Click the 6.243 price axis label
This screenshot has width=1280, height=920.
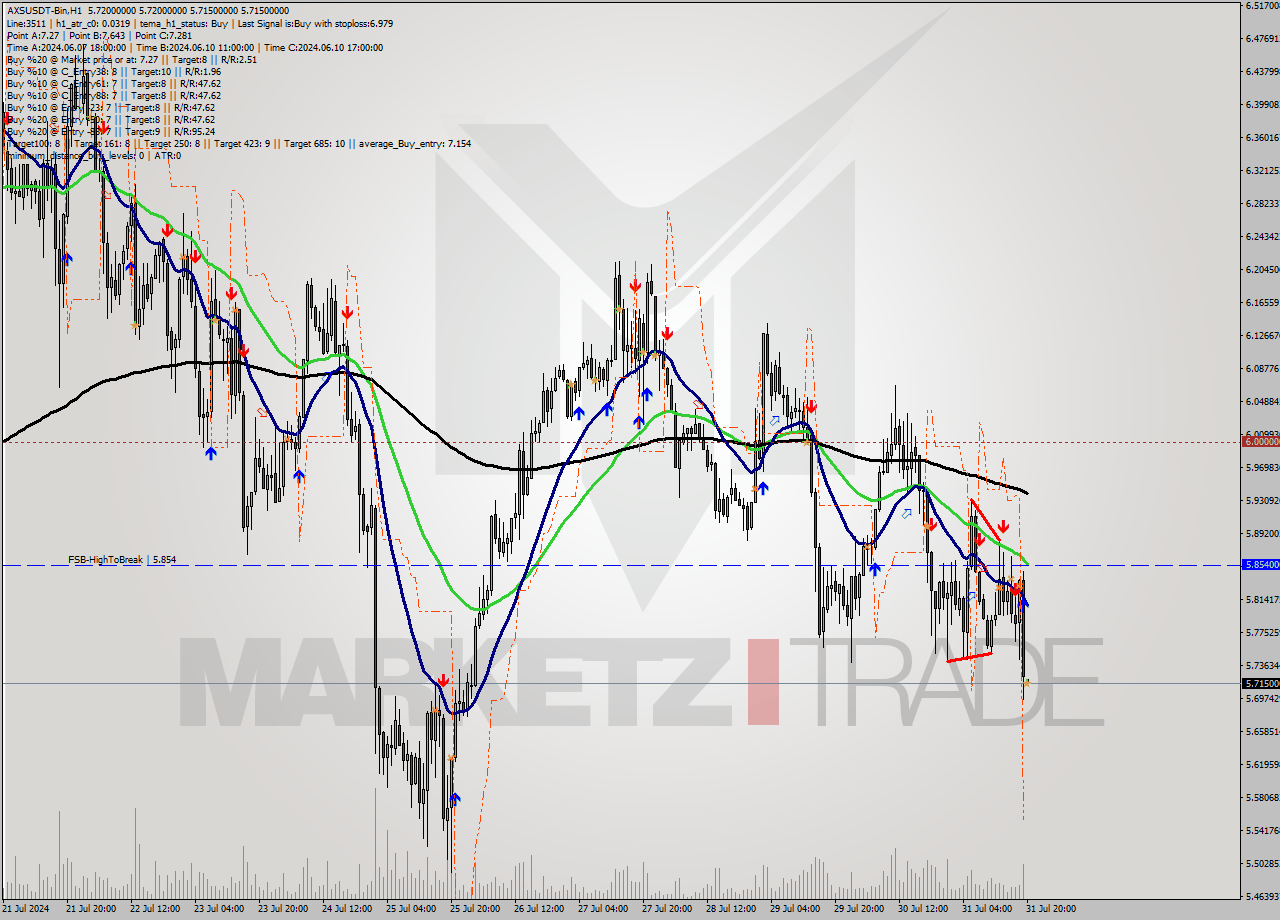1262,237
